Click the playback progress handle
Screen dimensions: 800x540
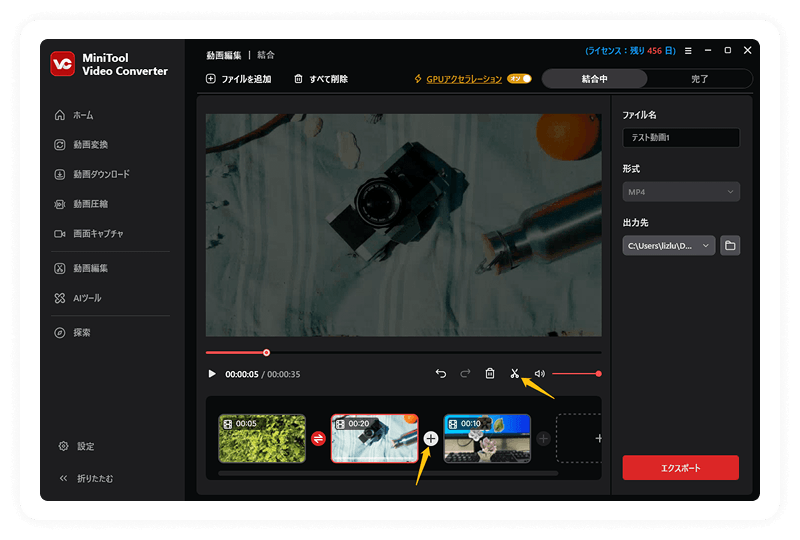266,353
